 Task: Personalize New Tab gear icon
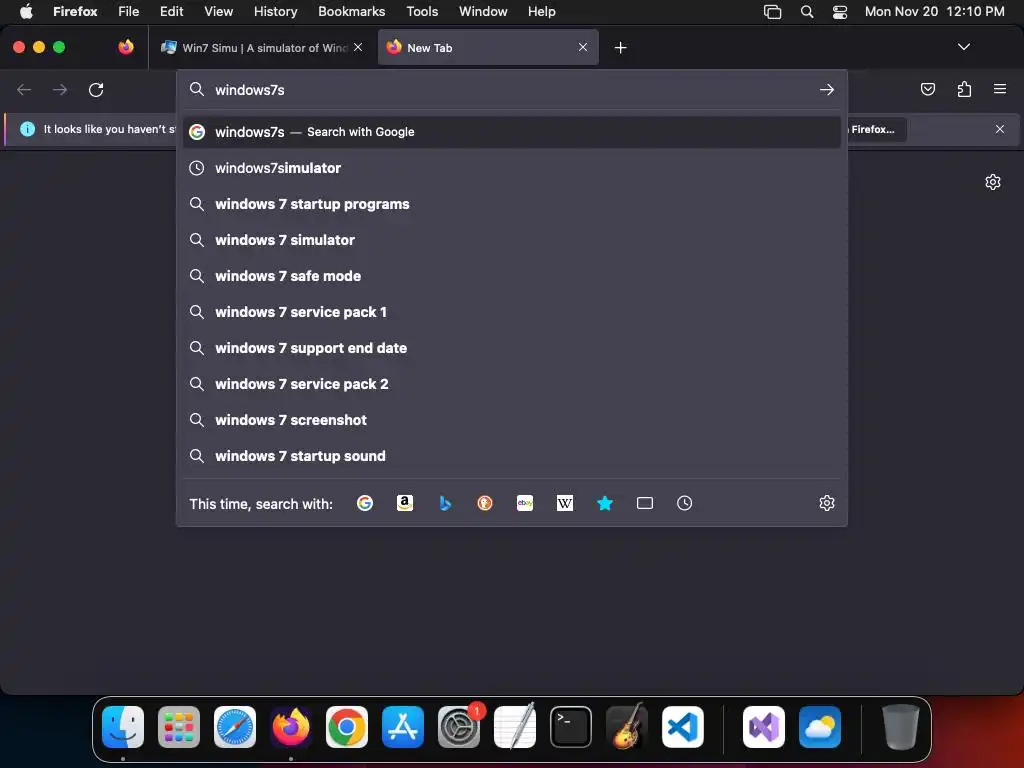point(993,182)
